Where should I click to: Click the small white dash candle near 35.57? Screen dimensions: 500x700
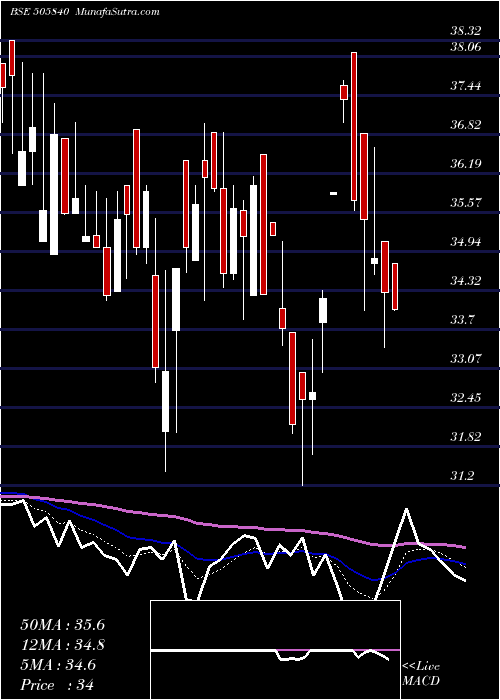click(333, 193)
